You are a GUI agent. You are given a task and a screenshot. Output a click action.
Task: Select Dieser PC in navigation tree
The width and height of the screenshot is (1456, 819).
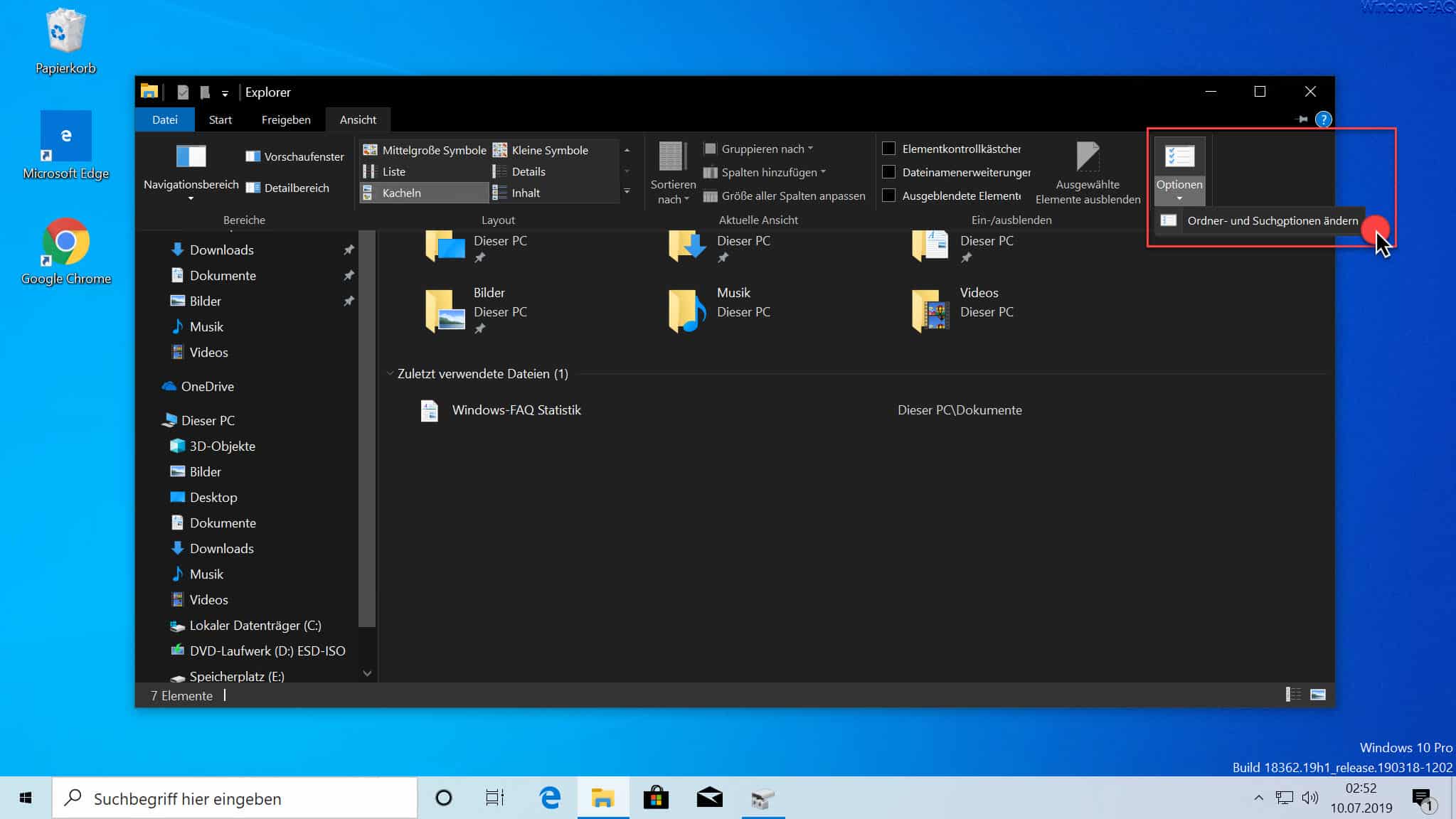point(208,420)
